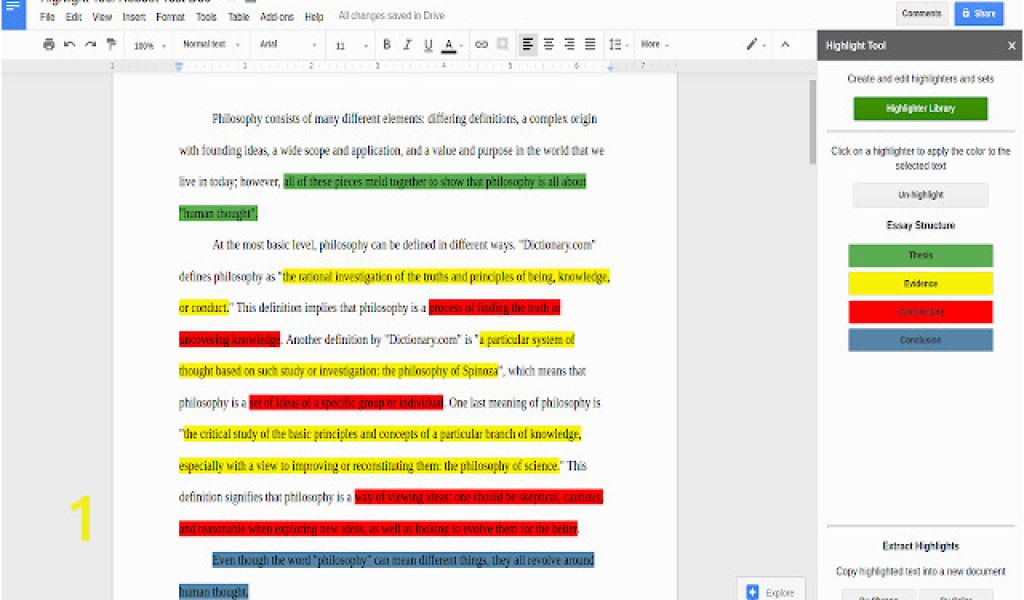Open the Insert menu
Screen dimensions: 1024x600
pos(134,17)
